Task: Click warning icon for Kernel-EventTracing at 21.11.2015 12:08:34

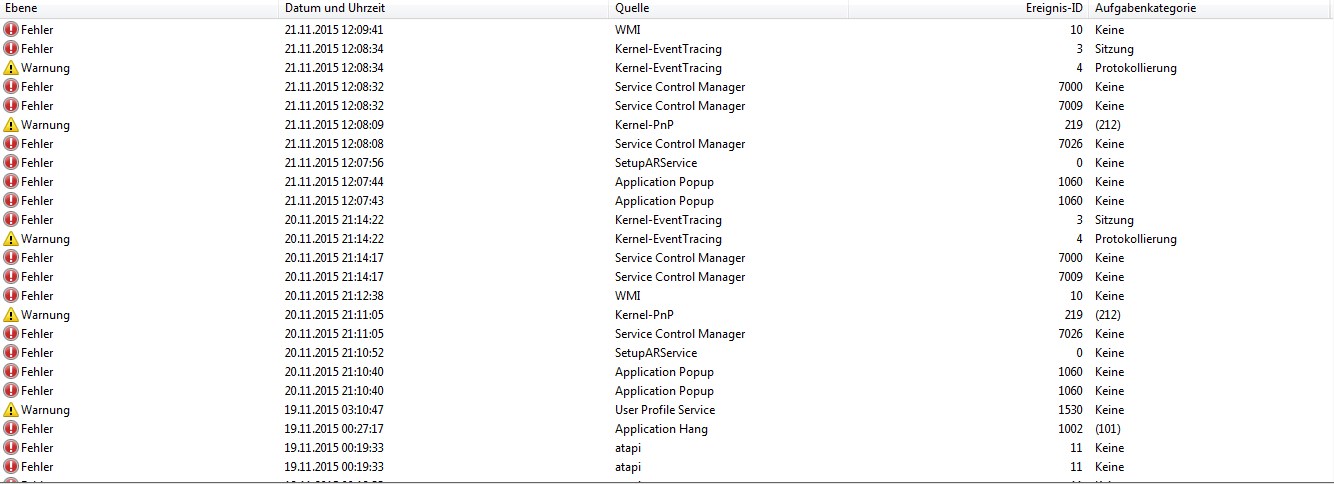Action: click(11, 68)
